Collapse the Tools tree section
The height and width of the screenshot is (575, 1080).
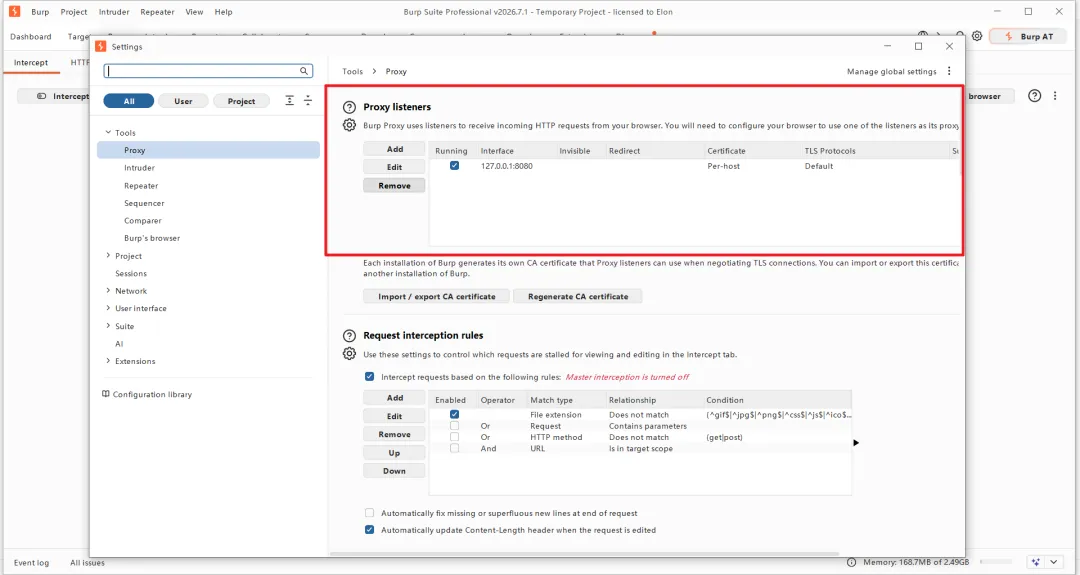(108, 132)
